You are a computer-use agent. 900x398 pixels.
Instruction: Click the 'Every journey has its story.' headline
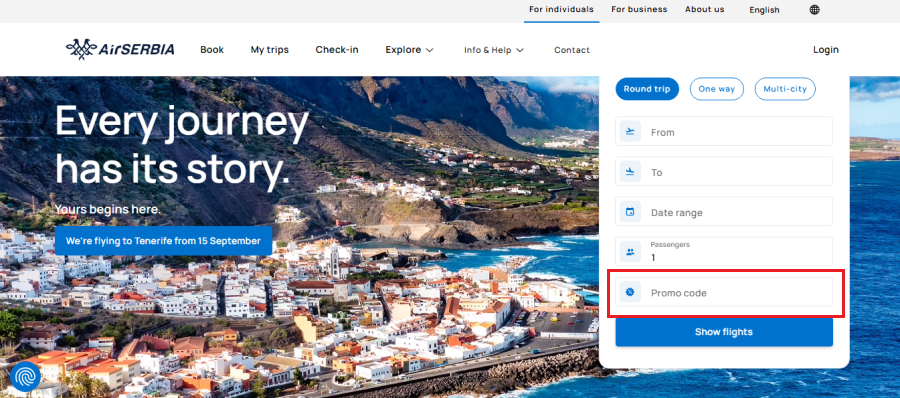[x=182, y=146]
